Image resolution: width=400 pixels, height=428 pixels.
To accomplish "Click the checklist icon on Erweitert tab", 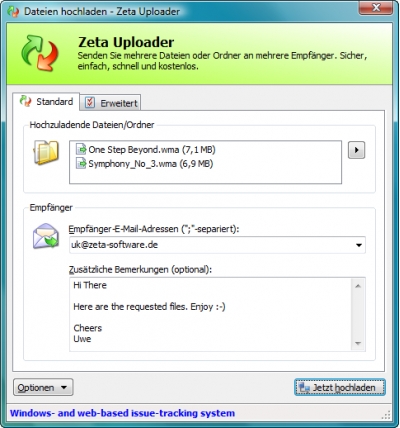I will [x=90, y=103].
